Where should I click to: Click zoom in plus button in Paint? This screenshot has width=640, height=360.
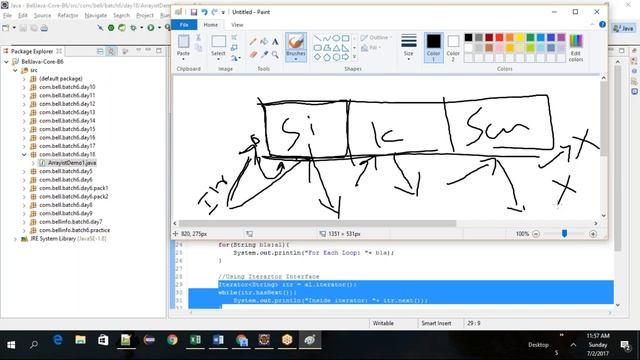point(593,234)
